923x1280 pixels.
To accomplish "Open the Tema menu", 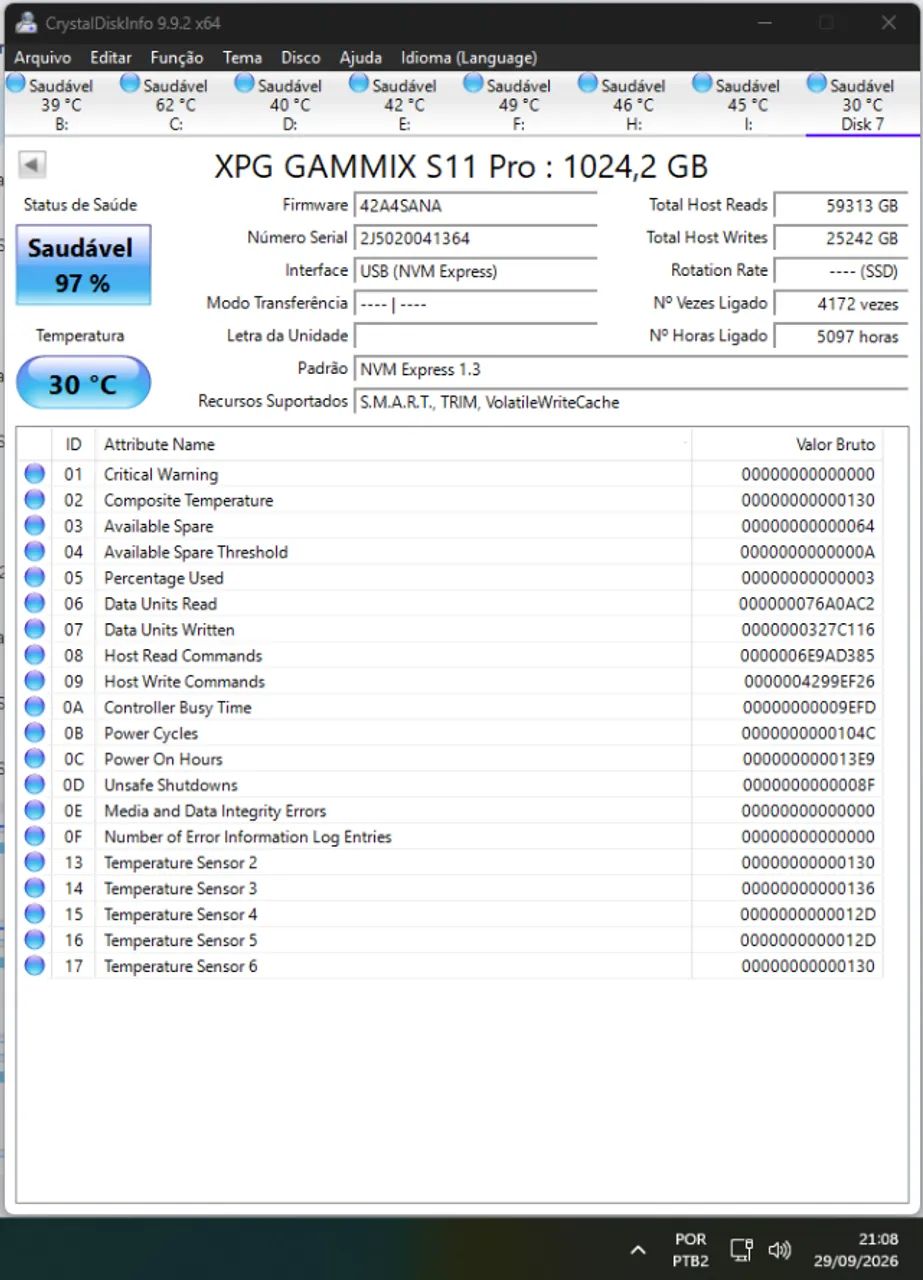I will click(242, 57).
